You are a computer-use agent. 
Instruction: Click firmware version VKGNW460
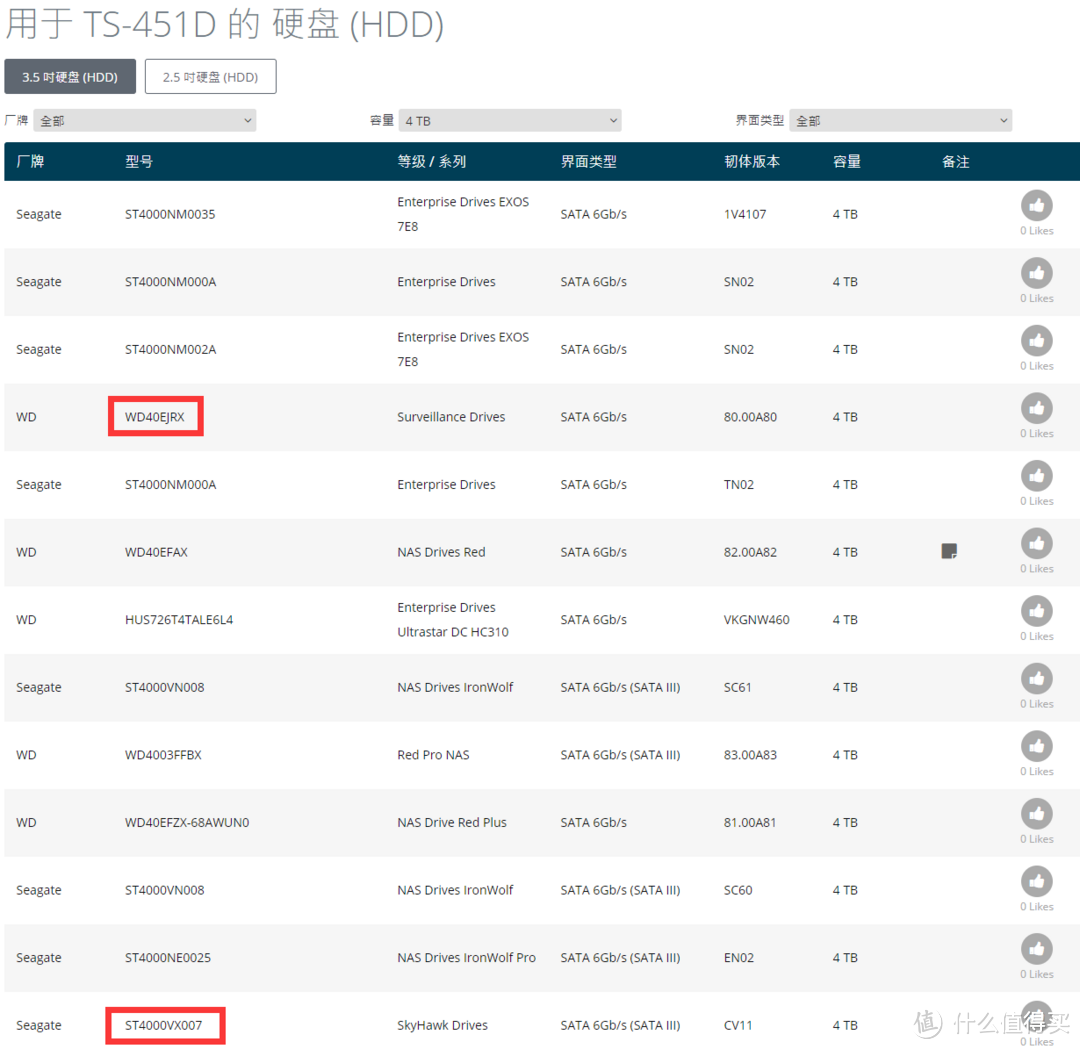pos(756,619)
